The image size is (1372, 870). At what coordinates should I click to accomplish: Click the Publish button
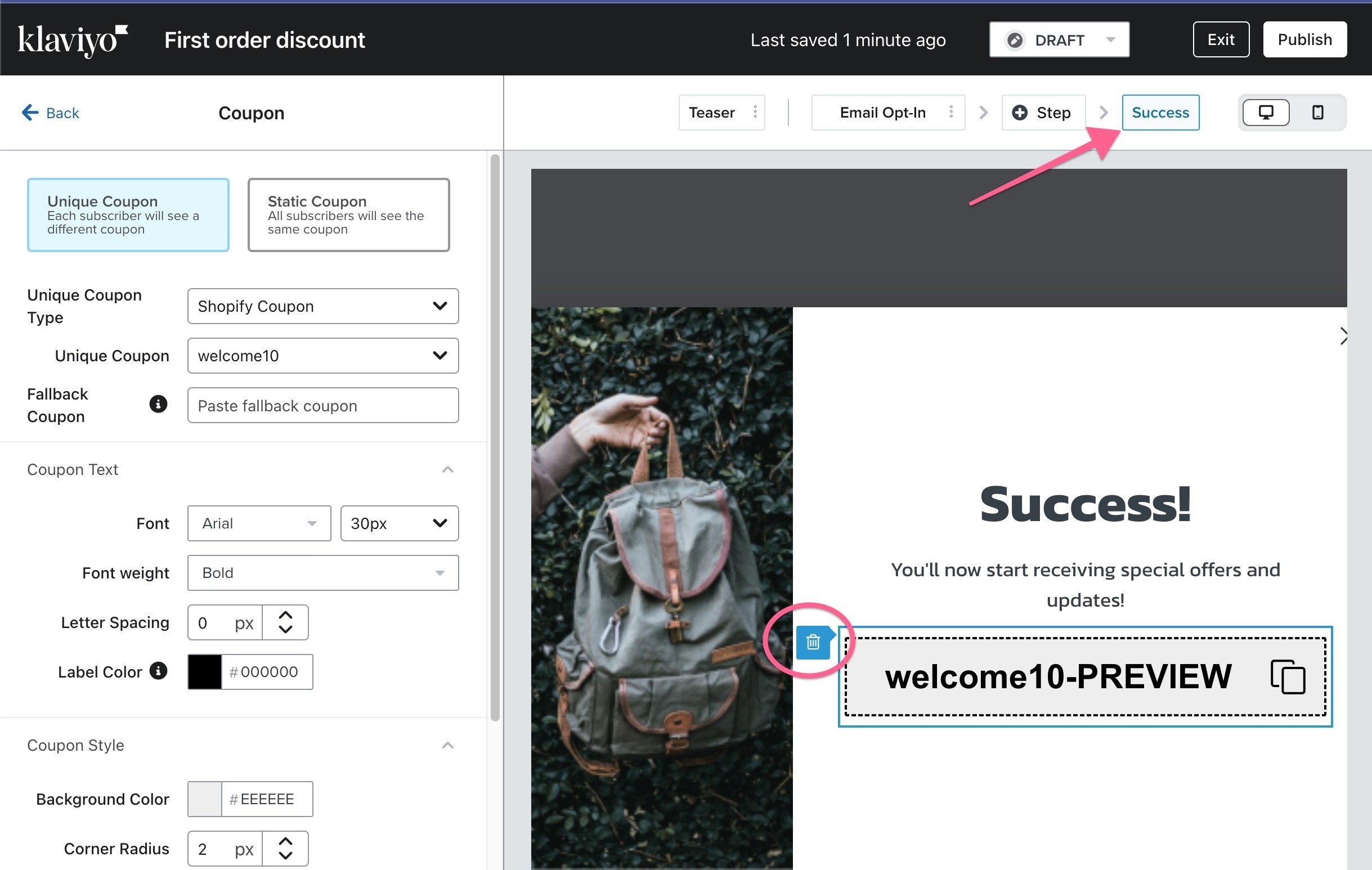click(1305, 40)
